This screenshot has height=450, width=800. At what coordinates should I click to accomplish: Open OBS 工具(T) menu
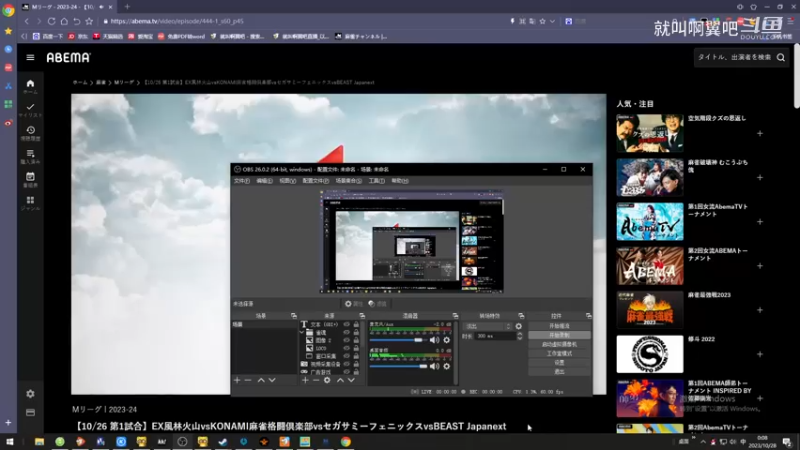click(377, 181)
